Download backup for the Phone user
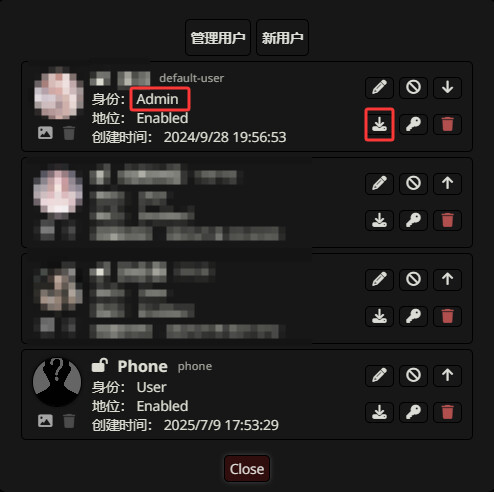Screen dimensions: 494x492 [380, 412]
